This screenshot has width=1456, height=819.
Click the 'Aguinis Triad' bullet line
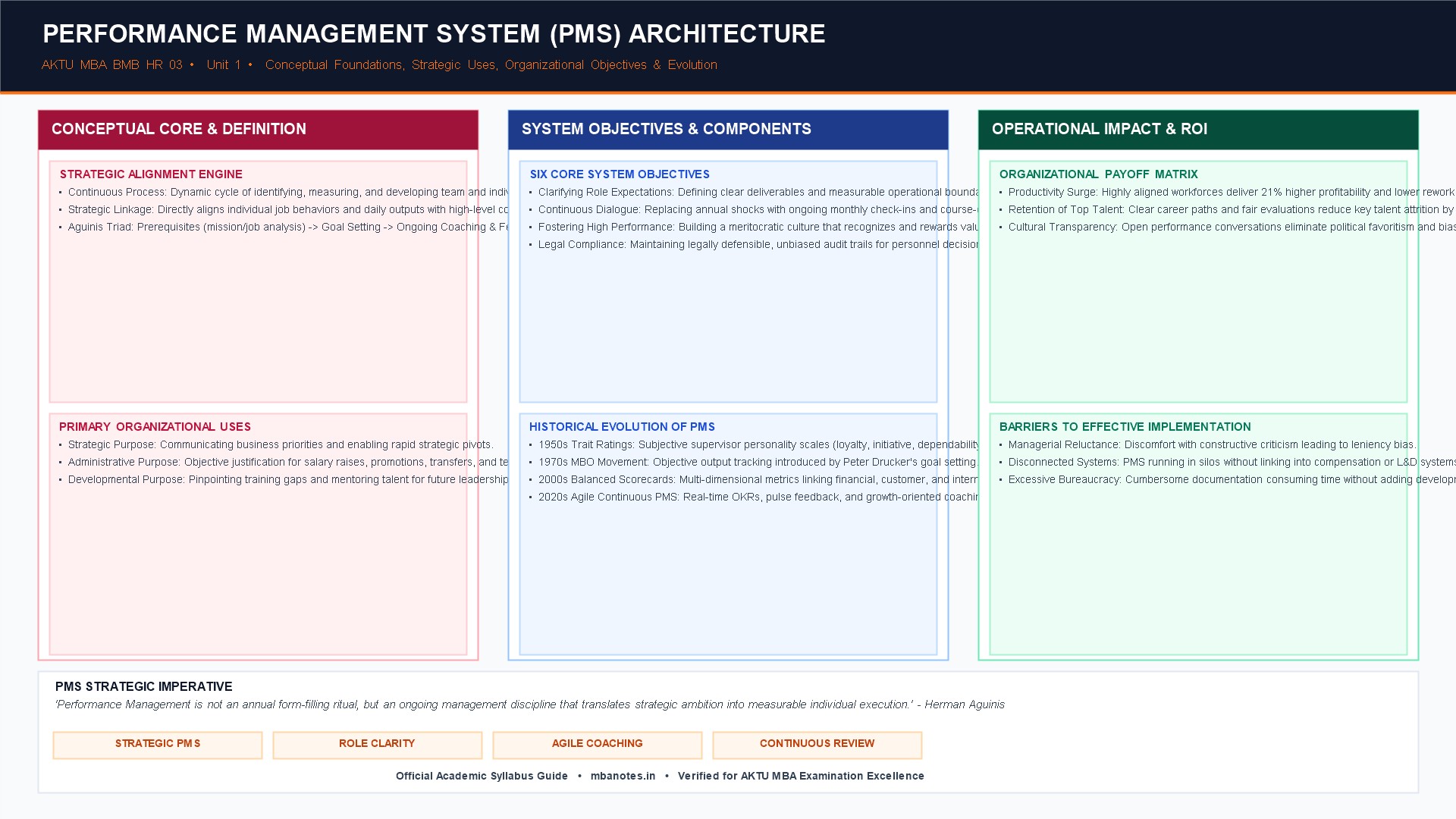coord(283,227)
